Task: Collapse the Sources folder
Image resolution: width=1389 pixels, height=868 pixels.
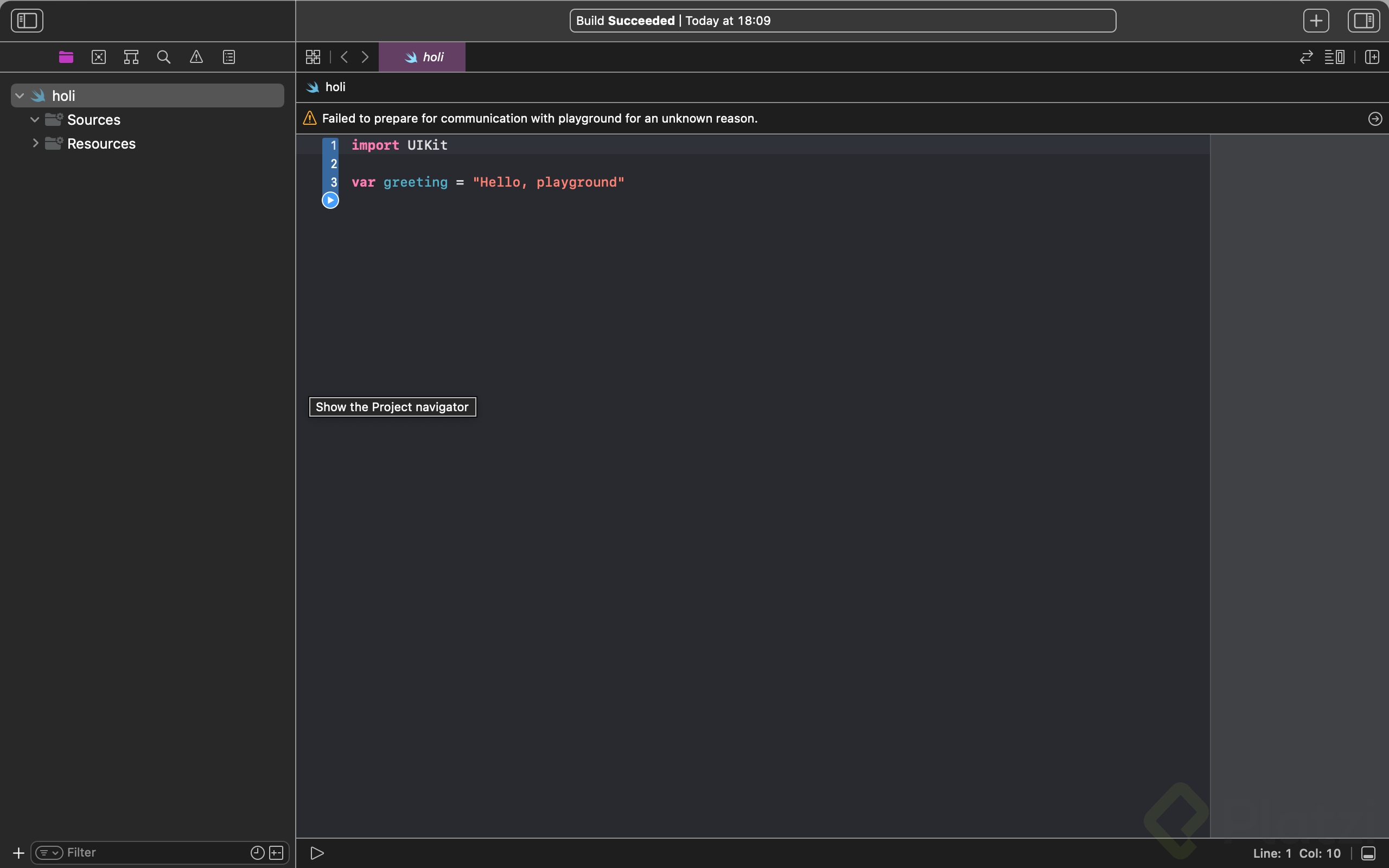Action: [x=35, y=119]
